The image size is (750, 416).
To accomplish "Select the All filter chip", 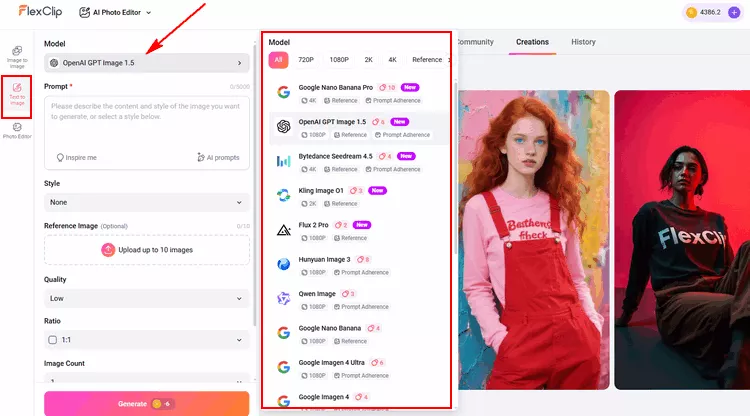I will click(x=278, y=60).
